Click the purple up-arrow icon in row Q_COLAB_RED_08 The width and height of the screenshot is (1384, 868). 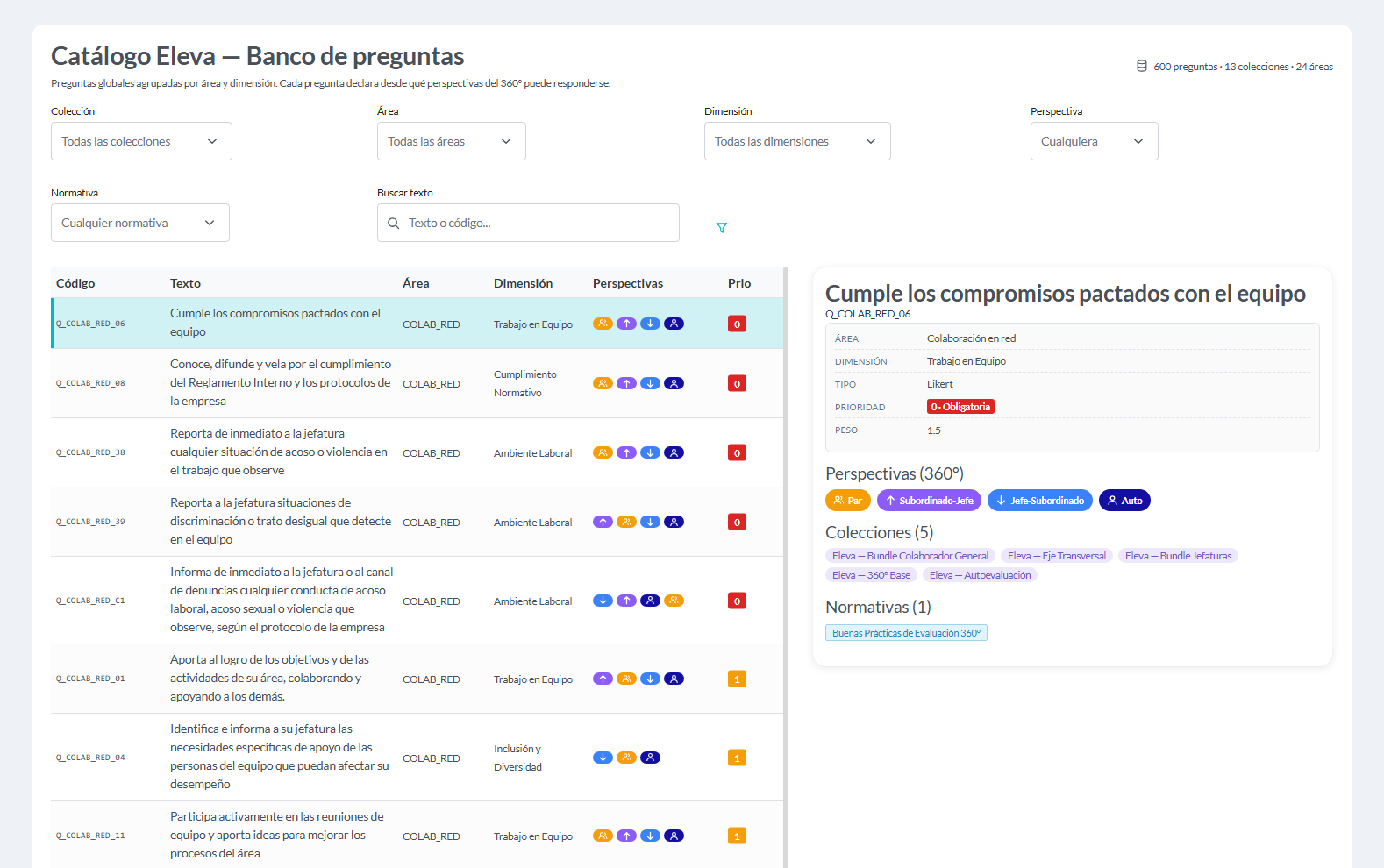point(626,383)
